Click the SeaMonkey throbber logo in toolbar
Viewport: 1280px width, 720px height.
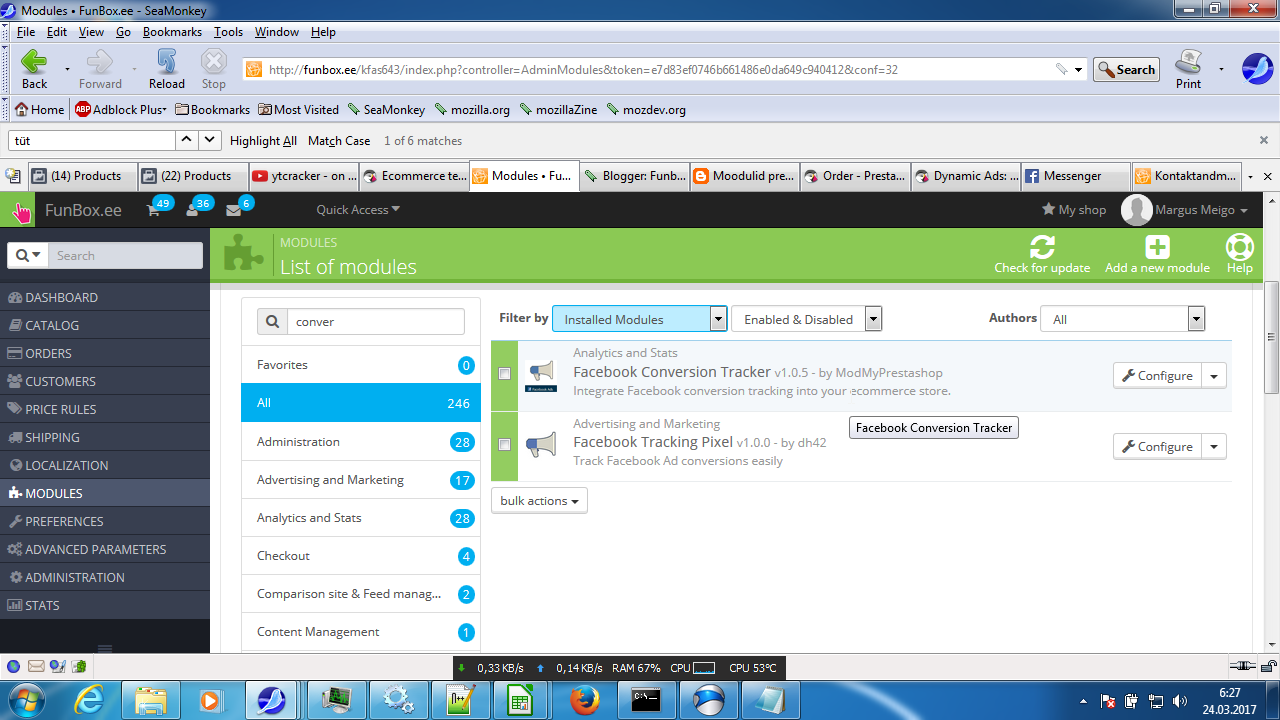click(1257, 68)
